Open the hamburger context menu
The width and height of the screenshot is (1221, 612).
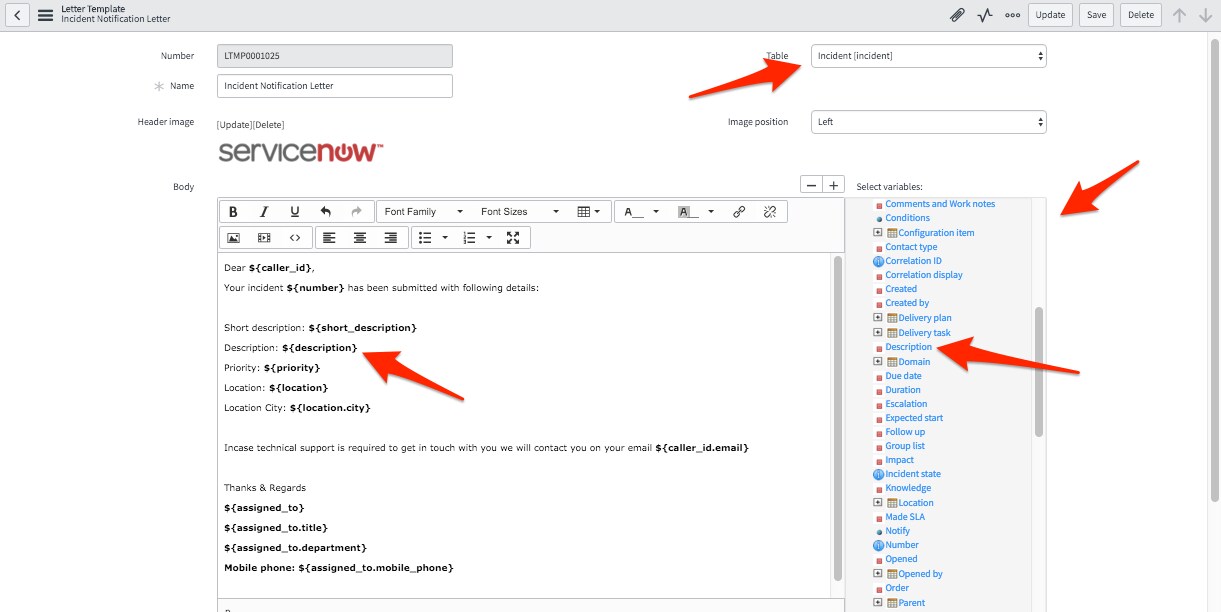point(45,15)
